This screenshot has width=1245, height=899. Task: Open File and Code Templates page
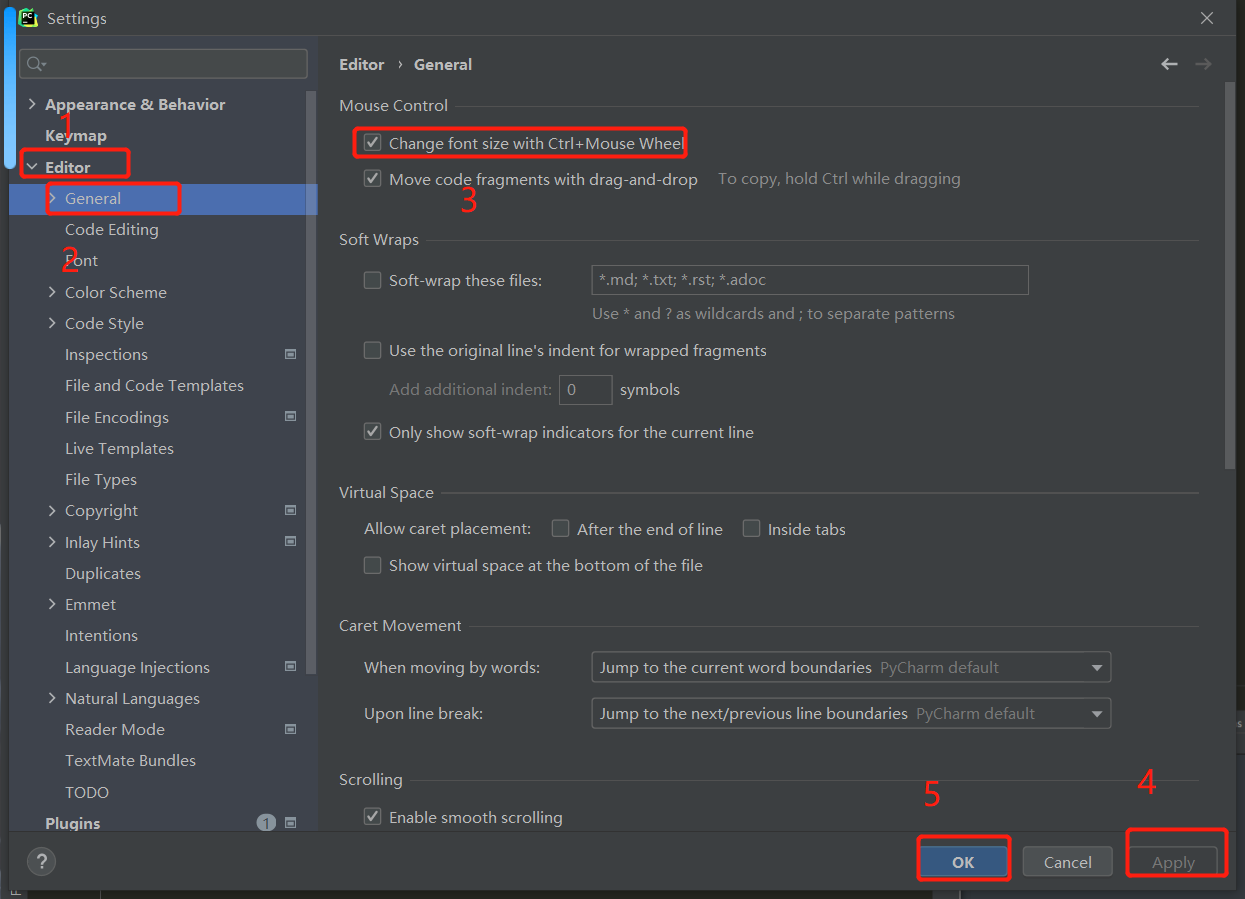pyautogui.click(x=154, y=385)
